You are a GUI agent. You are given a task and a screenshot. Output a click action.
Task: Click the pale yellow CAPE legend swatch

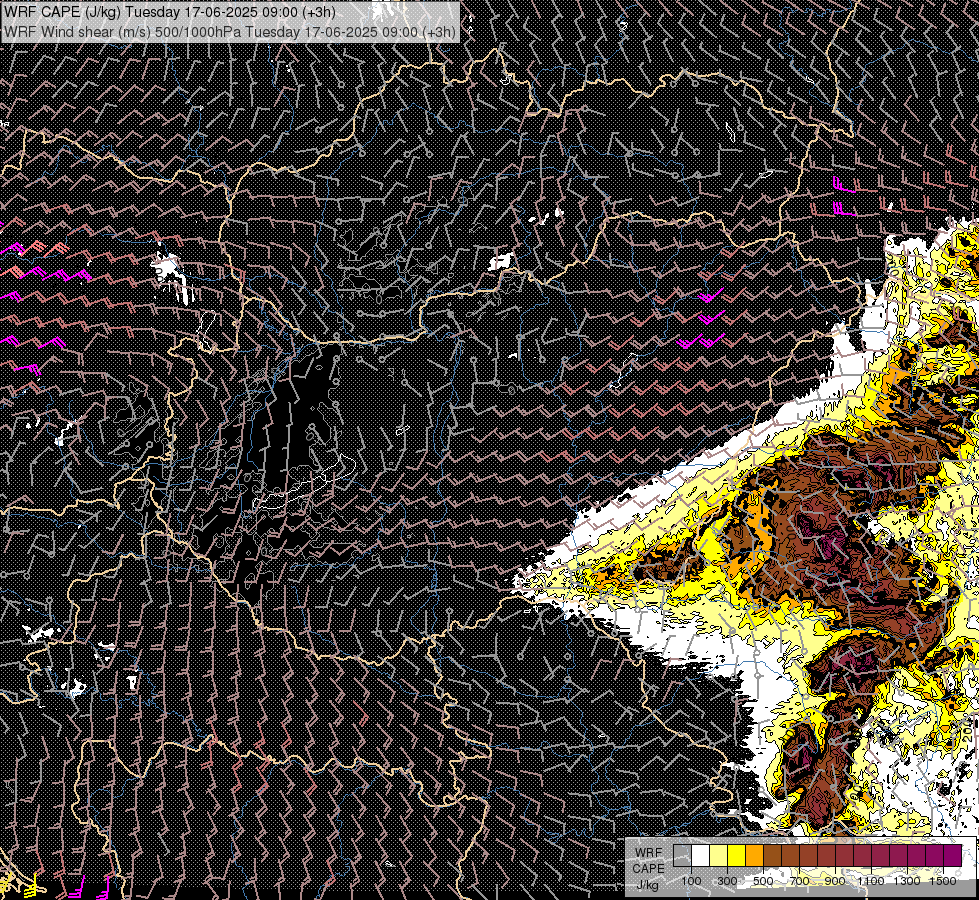pyautogui.click(x=719, y=855)
